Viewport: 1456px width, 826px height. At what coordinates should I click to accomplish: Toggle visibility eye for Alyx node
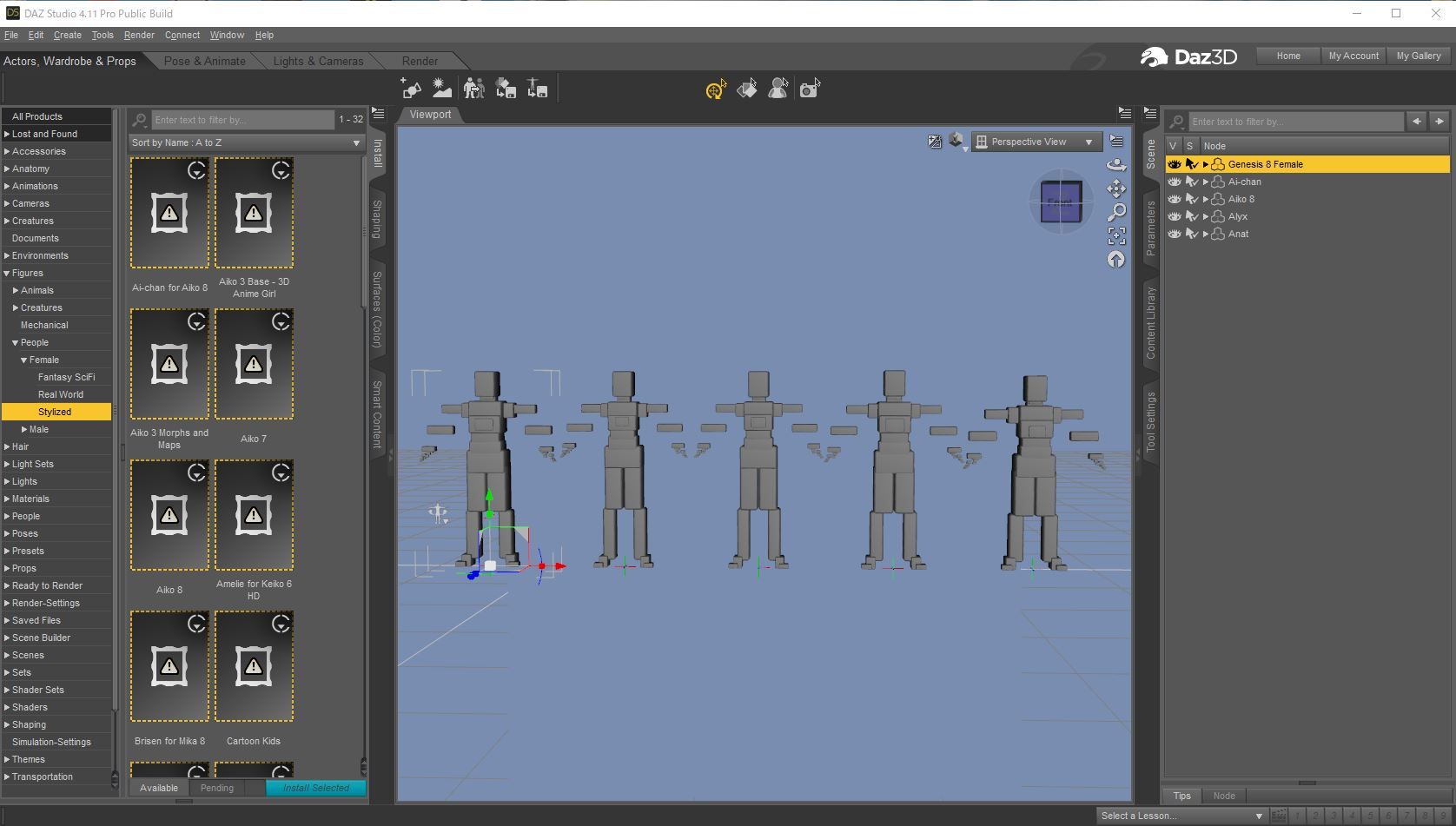[1174, 216]
